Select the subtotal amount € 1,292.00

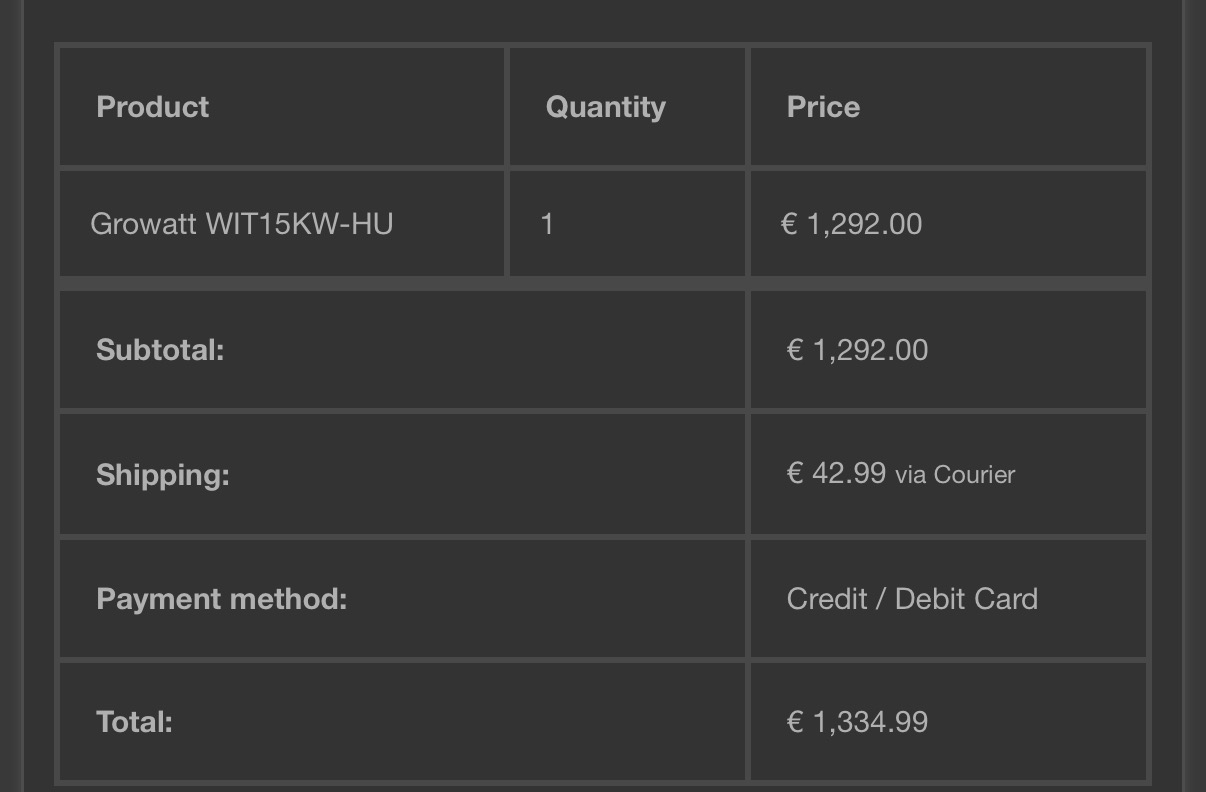pyautogui.click(x=857, y=350)
